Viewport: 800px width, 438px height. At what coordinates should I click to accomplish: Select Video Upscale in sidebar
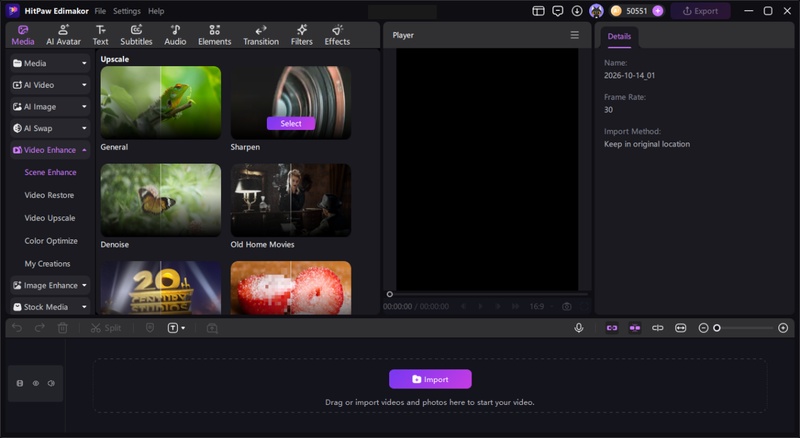pos(49,218)
